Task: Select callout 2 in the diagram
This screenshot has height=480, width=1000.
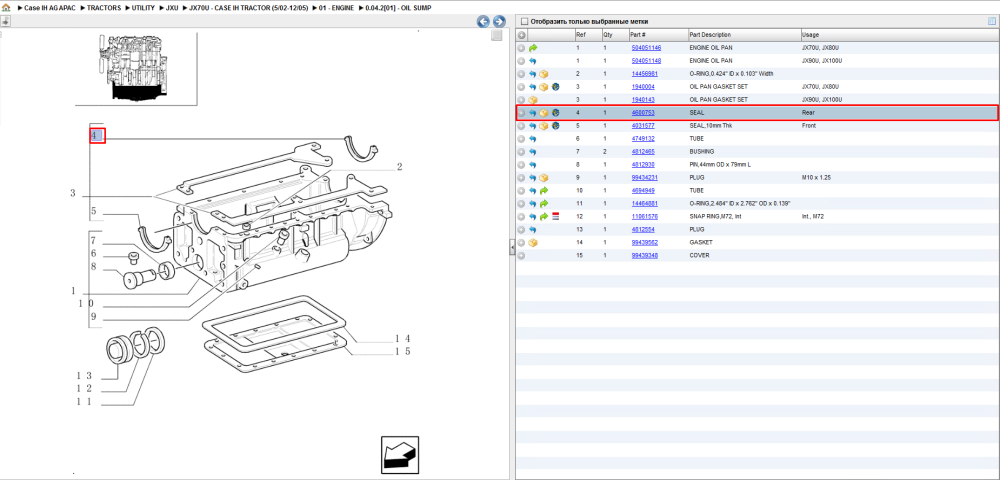Action: point(400,167)
